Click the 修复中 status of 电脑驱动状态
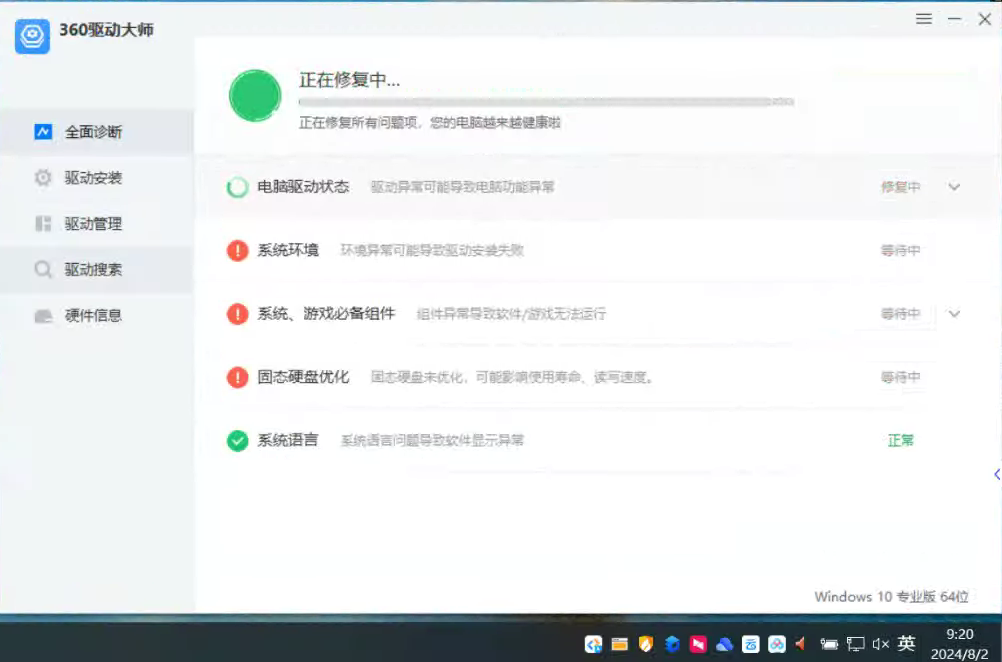The image size is (1002, 662). (x=900, y=187)
